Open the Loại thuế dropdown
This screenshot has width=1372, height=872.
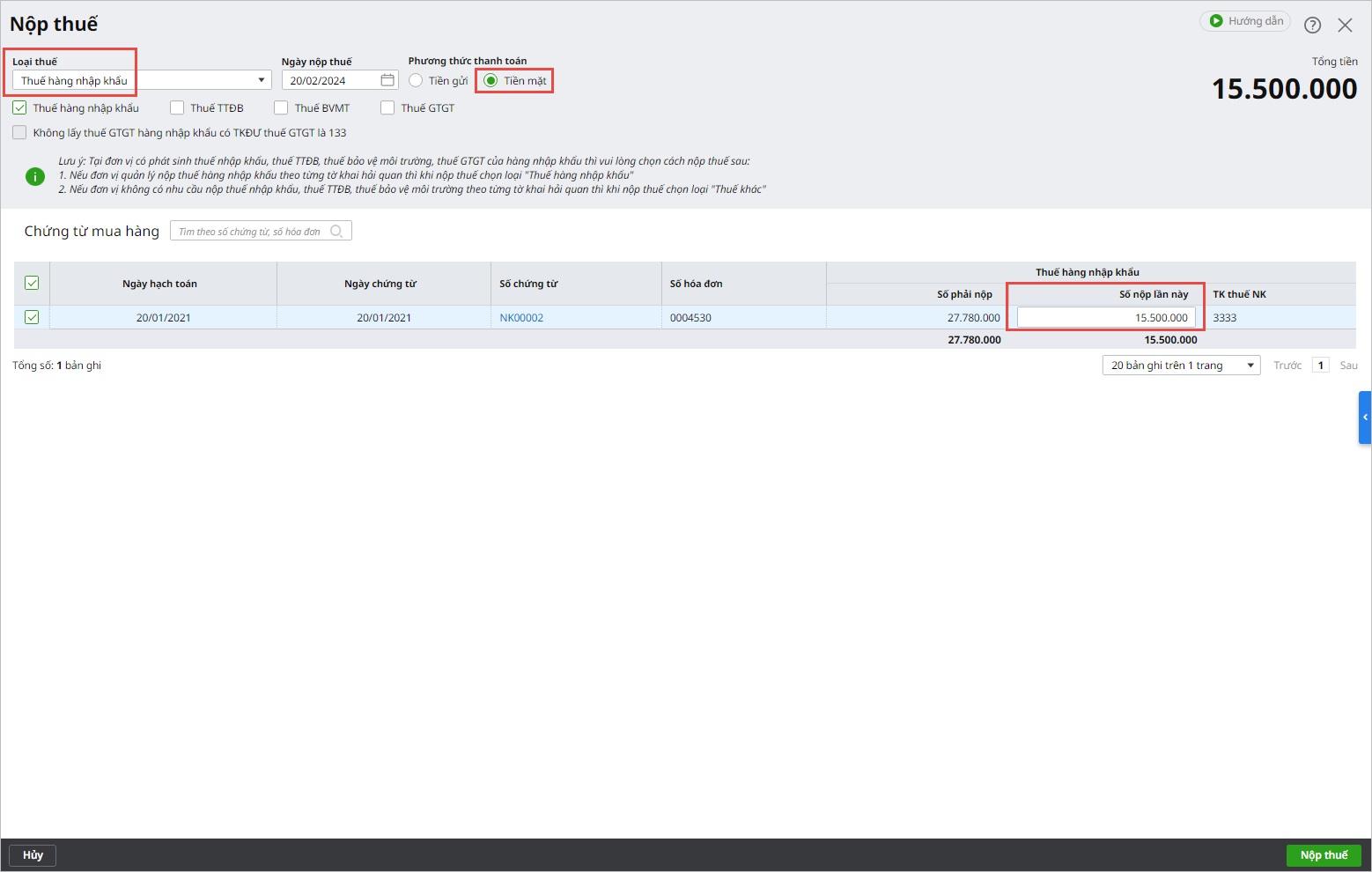(142, 80)
